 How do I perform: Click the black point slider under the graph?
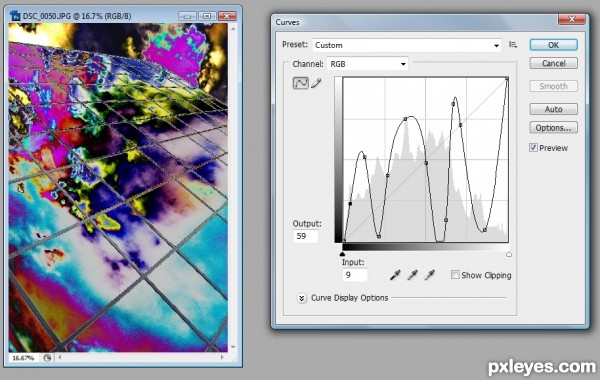pyautogui.click(x=342, y=254)
